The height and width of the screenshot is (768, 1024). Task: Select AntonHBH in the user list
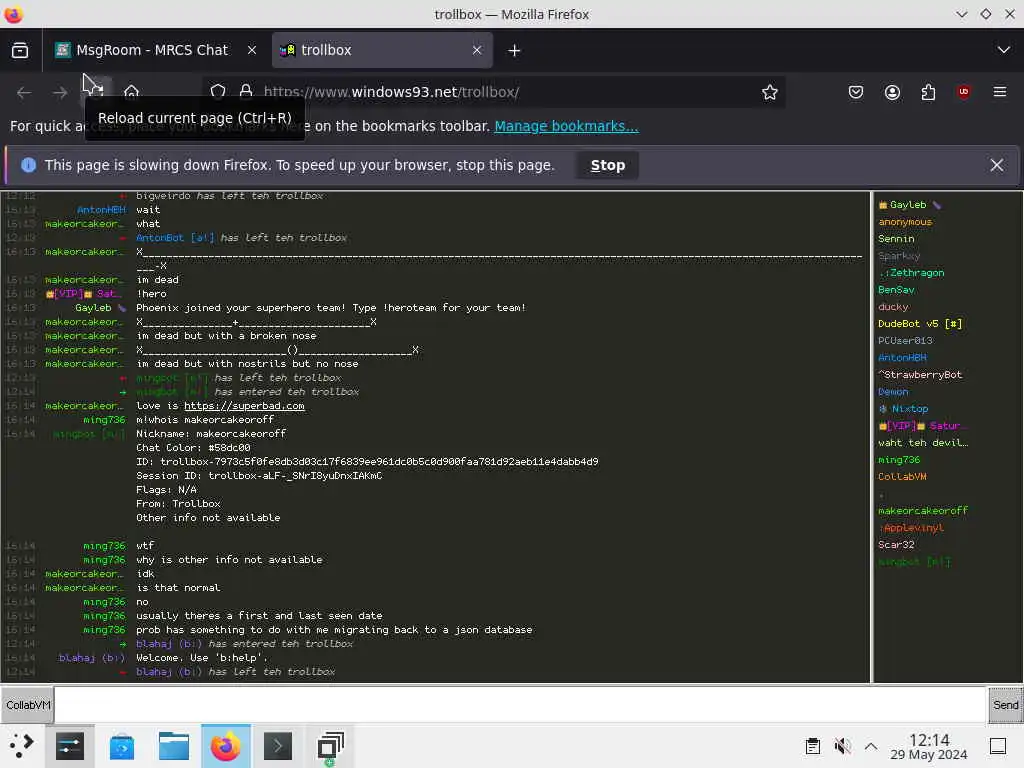click(902, 358)
